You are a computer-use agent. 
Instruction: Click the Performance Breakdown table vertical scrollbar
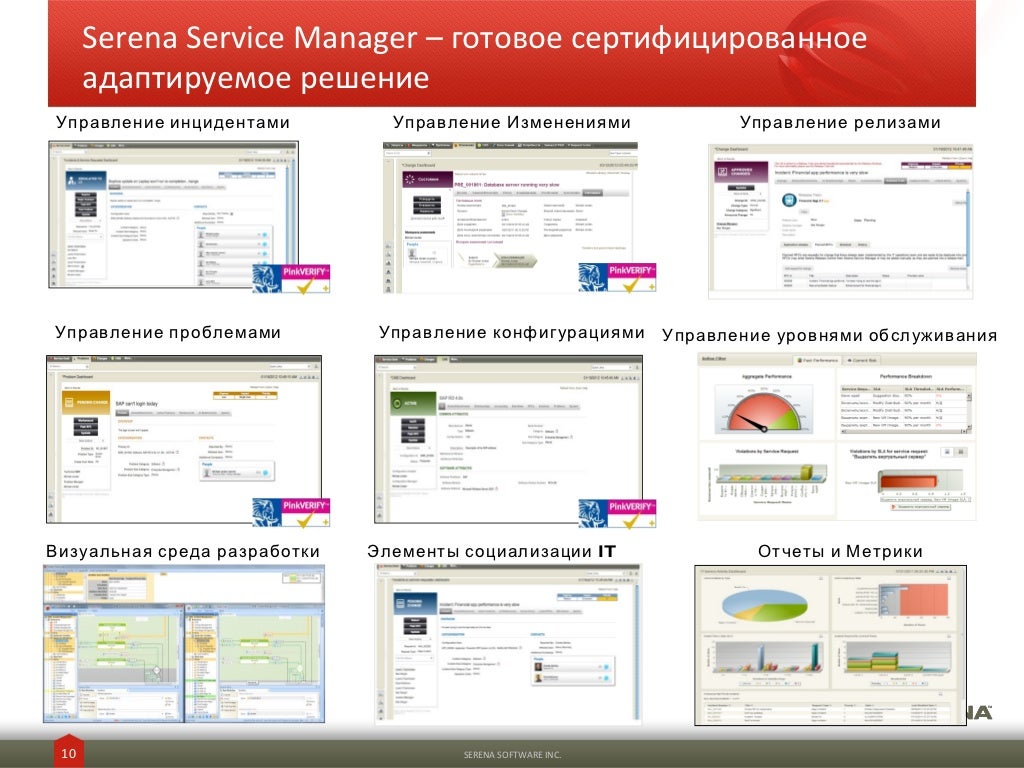pos(968,410)
